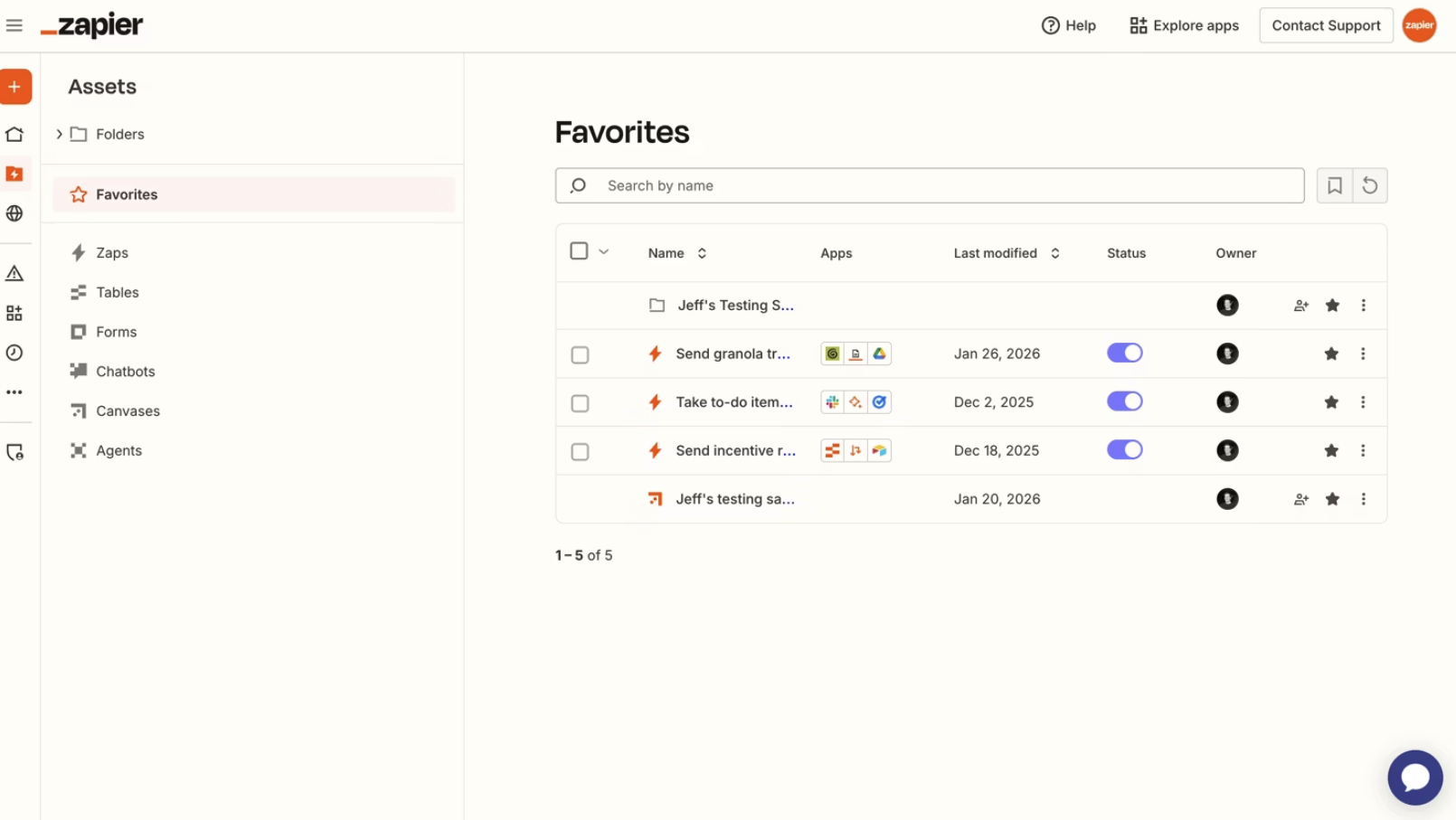The image size is (1456, 820).
Task: Open the alerts triangle icon
Action: click(14, 272)
